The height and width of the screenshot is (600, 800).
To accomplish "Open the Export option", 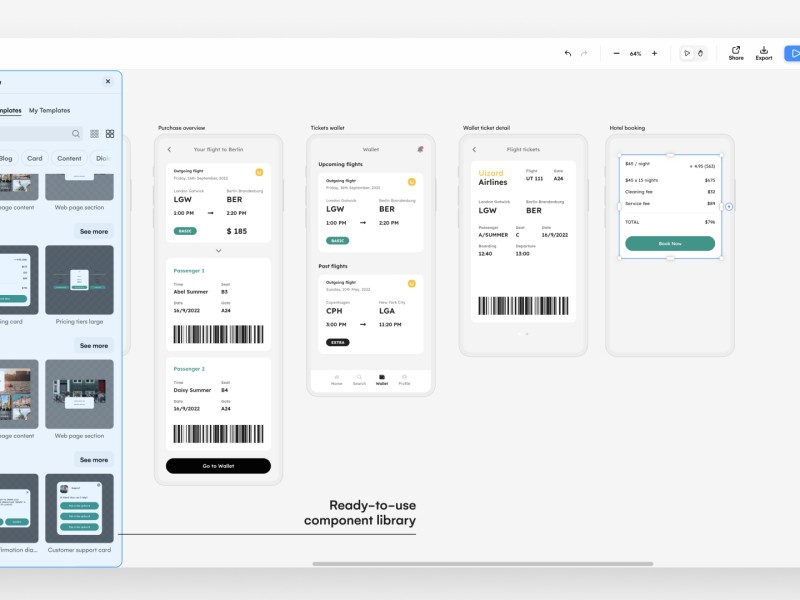I will click(764, 53).
